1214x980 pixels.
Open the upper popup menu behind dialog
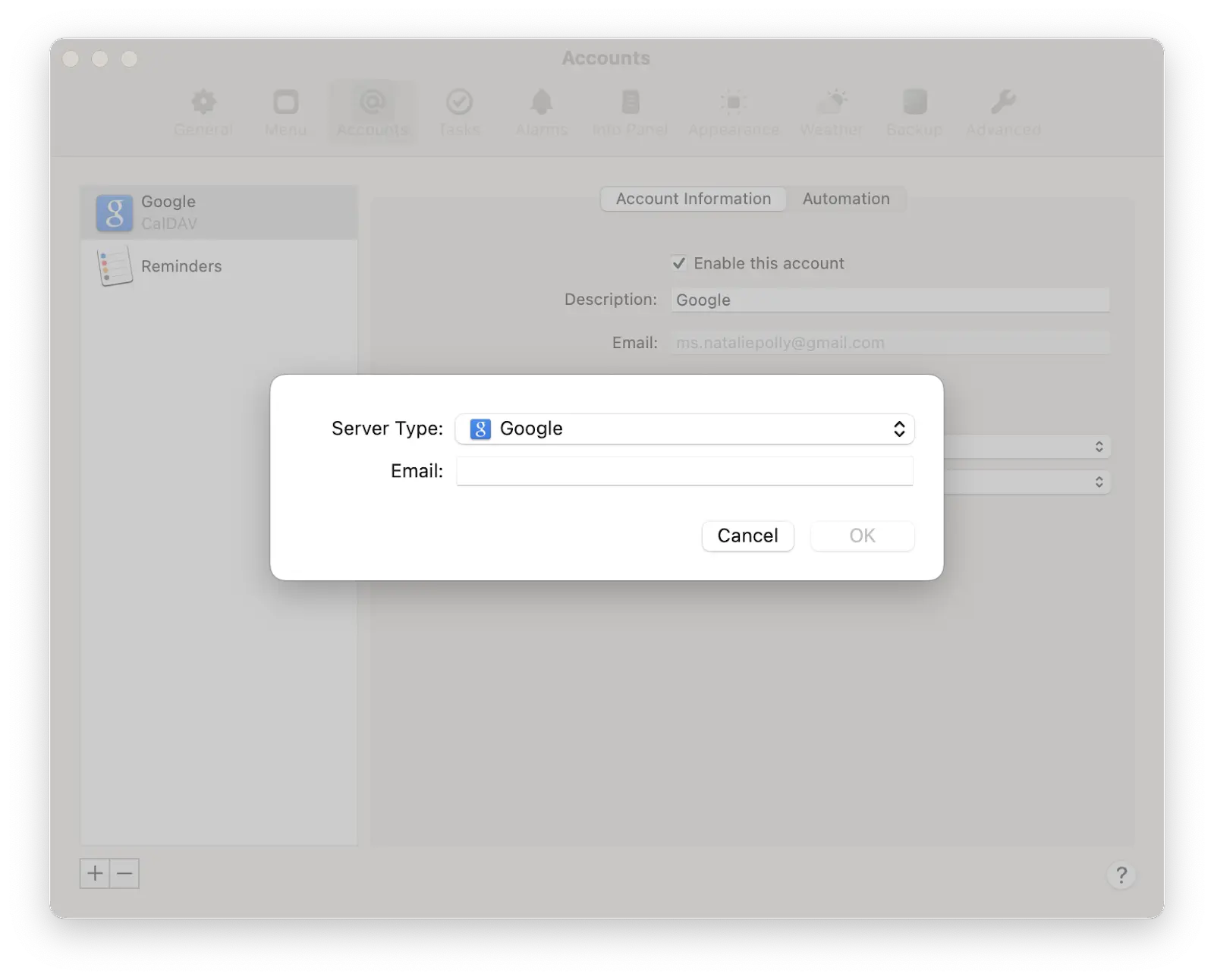(1027, 447)
